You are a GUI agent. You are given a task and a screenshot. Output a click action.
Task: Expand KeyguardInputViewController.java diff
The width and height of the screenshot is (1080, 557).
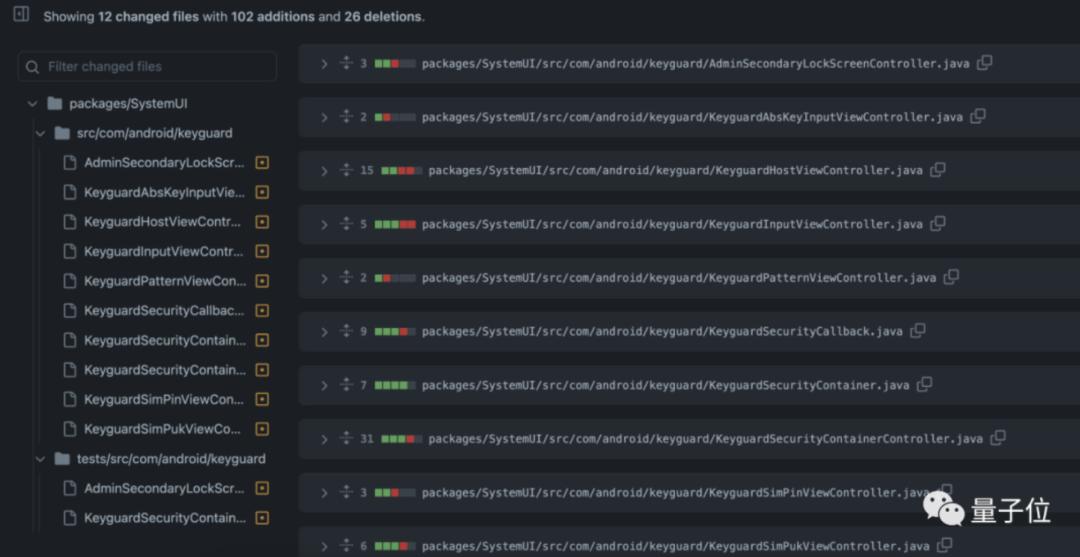point(324,225)
